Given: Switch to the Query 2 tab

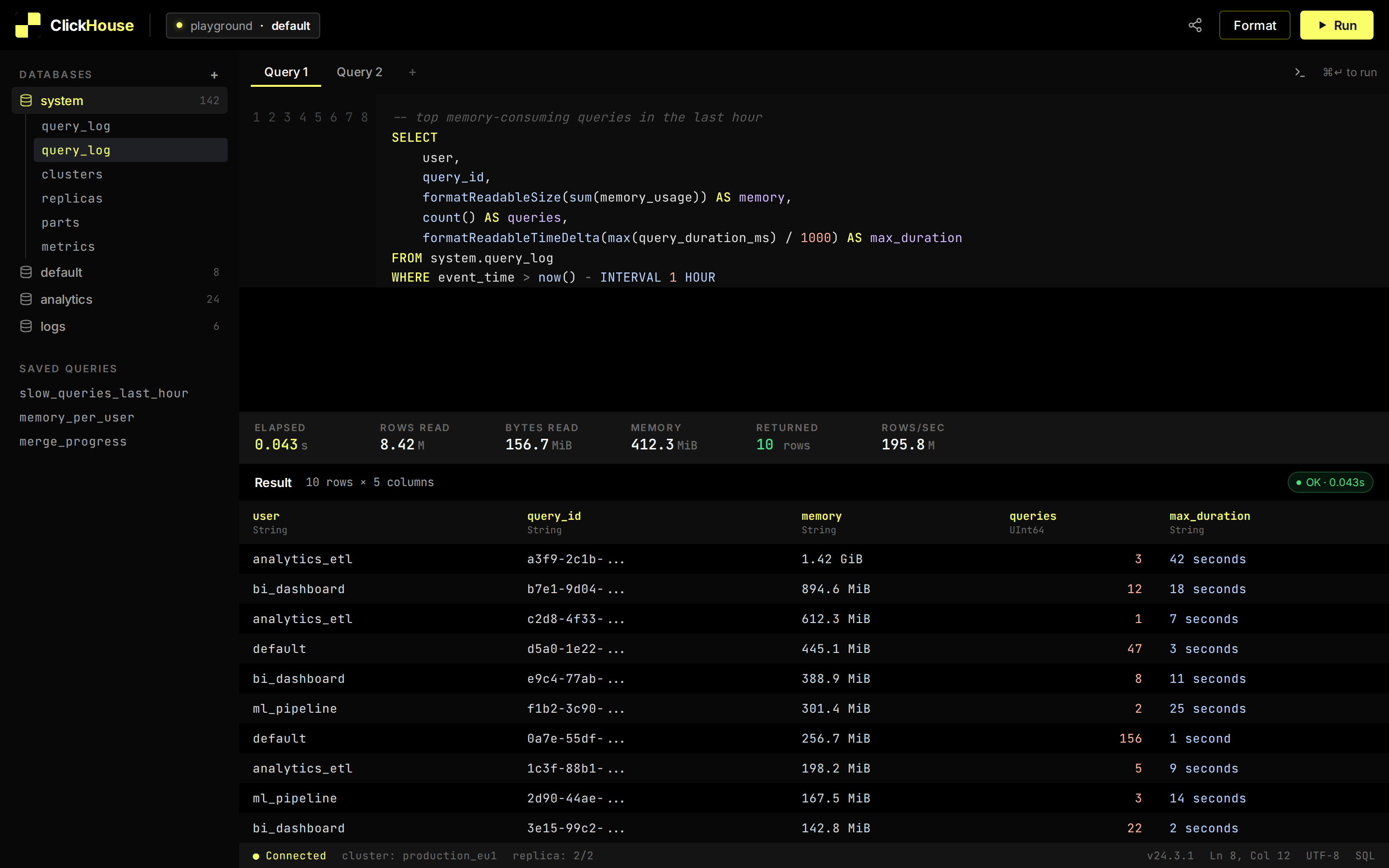Looking at the screenshot, I should 359,72.
